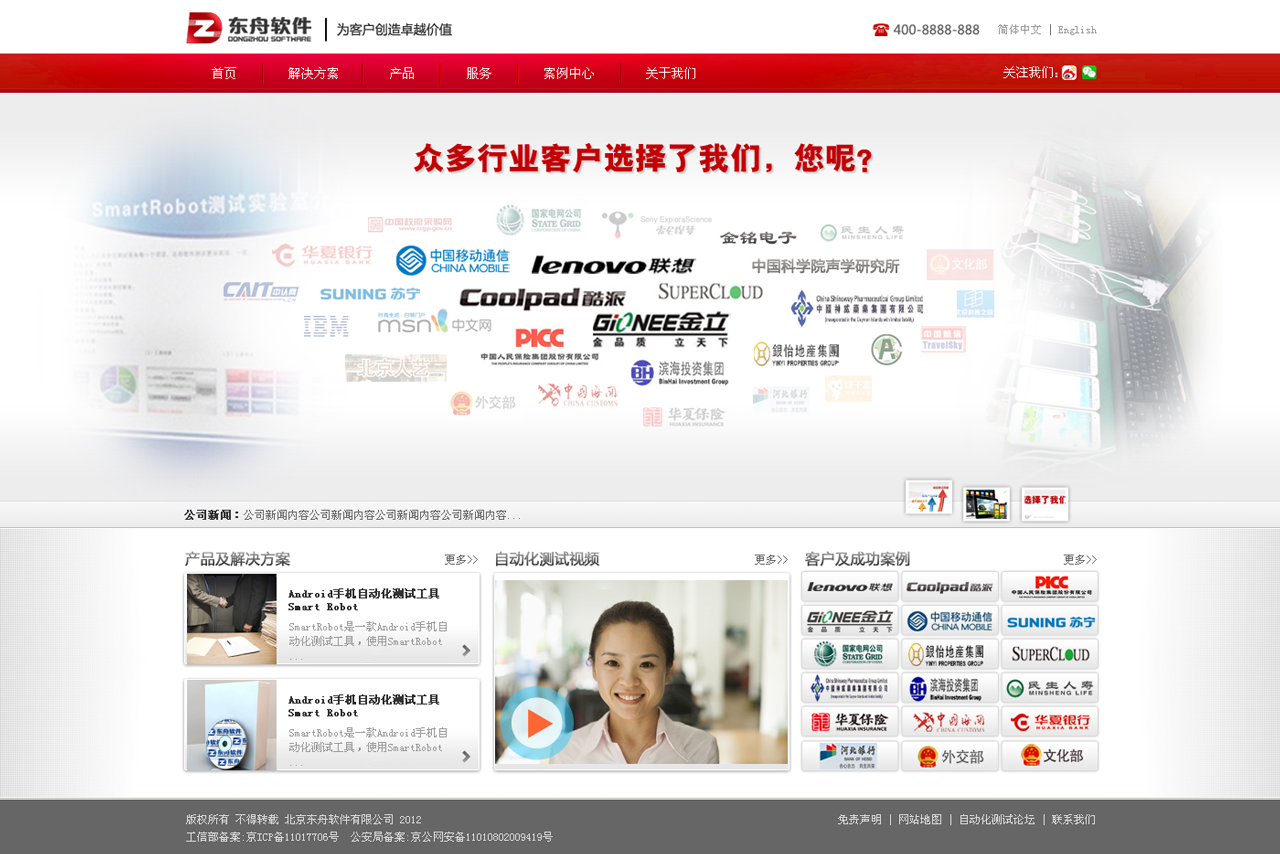This screenshot has width=1280, height=854.
Task: Click the 文化部 client logo tile
Action: pyautogui.click(x=1050, y=757)
